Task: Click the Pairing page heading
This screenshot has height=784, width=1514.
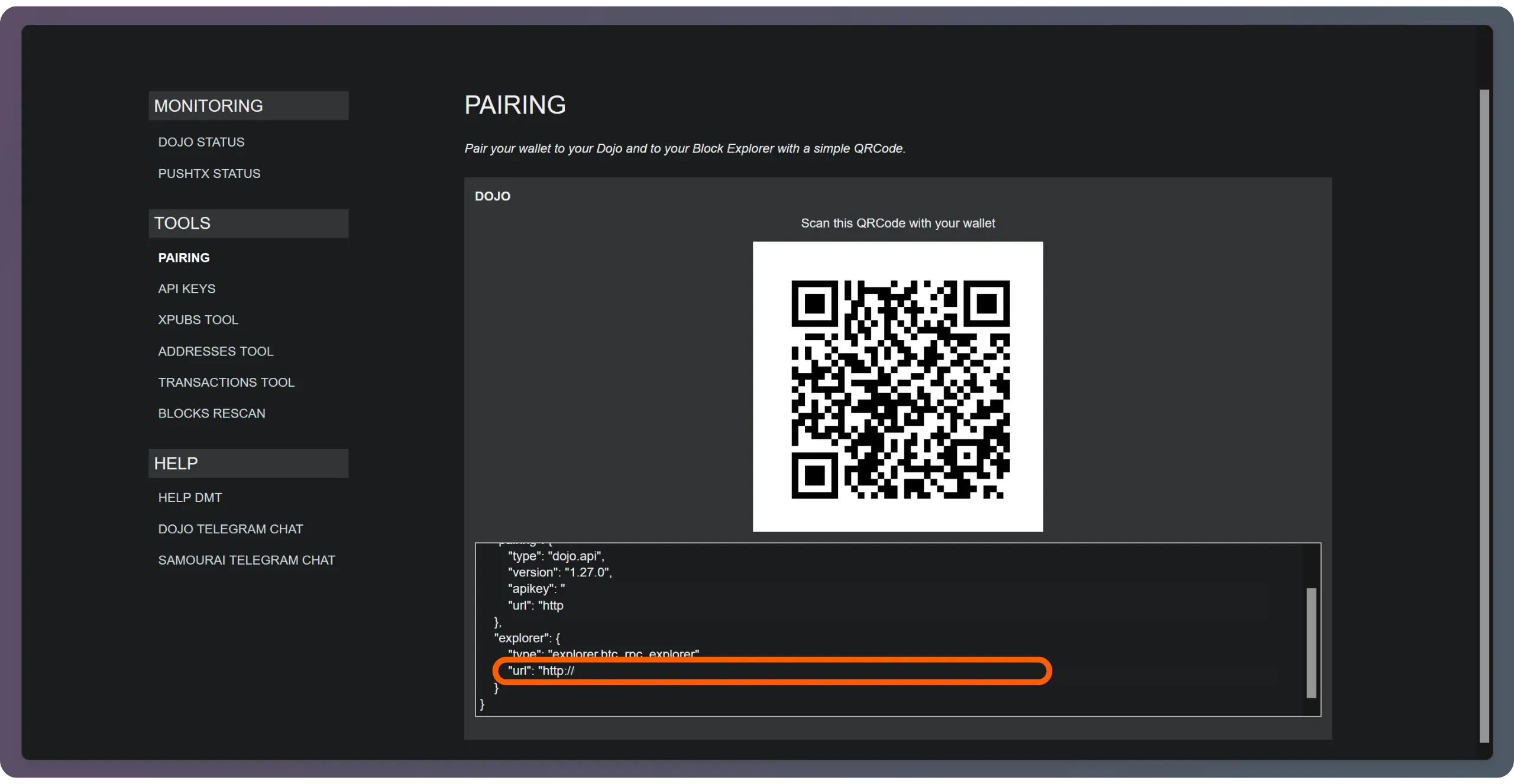Action: 515,105
